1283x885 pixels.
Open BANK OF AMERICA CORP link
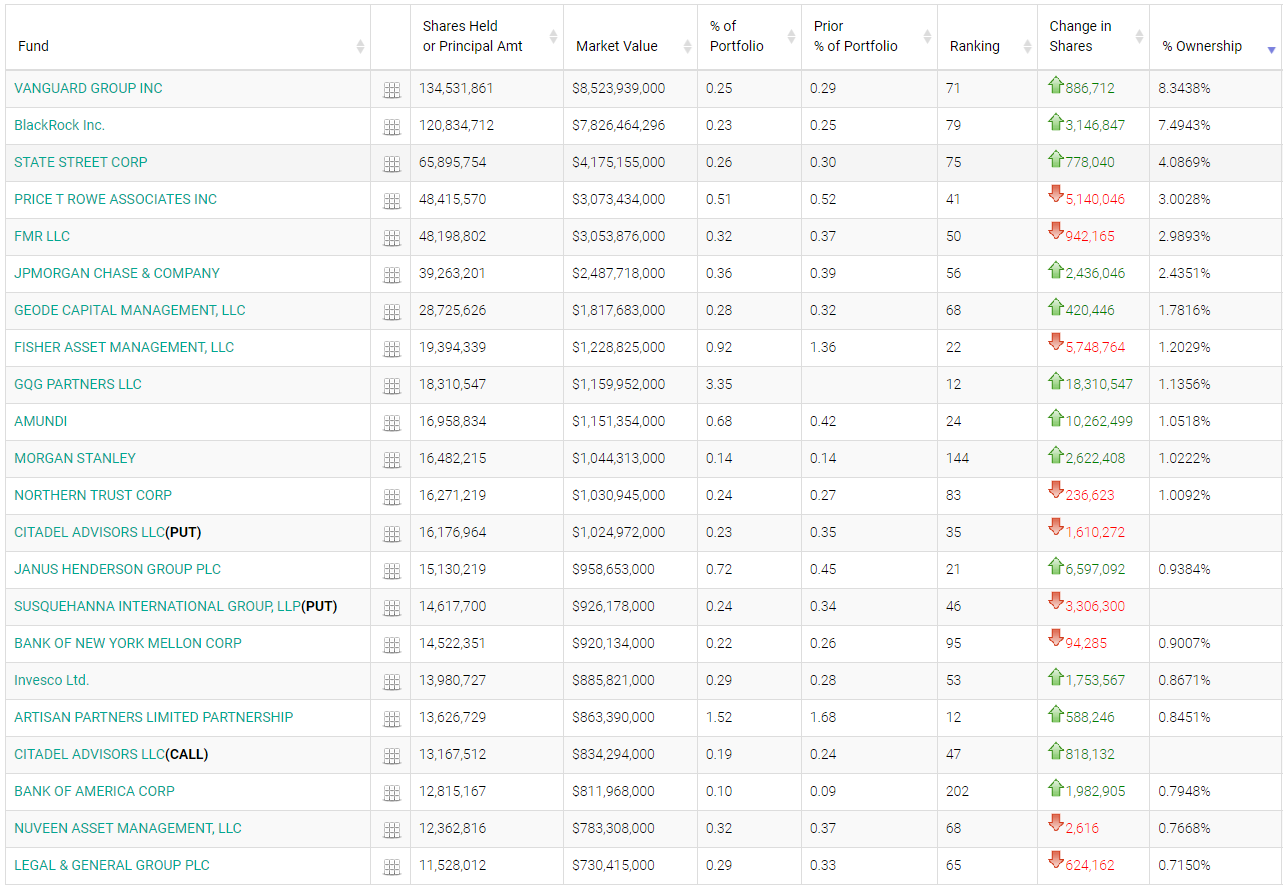[x=94, y=791]
